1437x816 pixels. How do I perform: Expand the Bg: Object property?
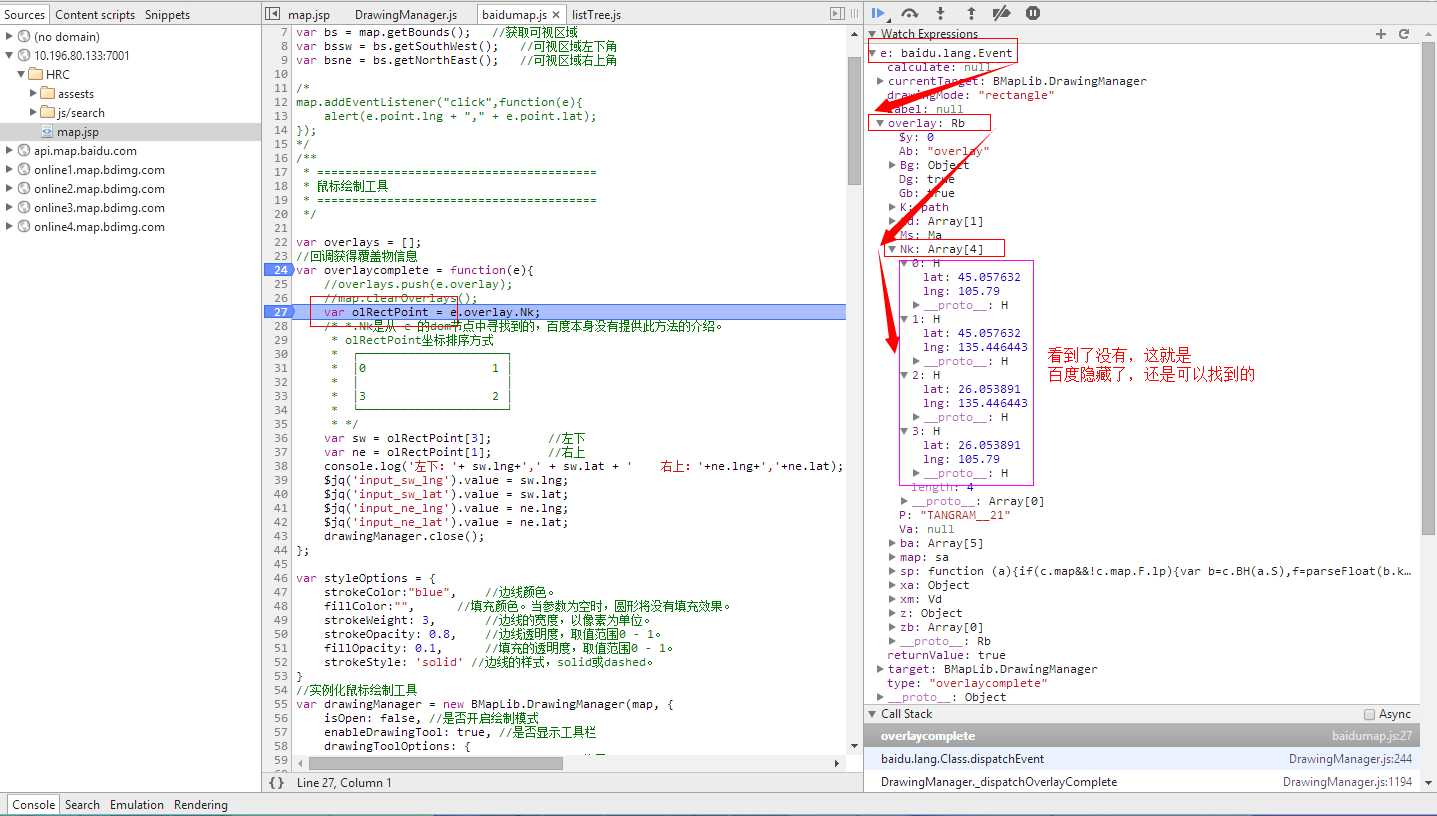click(892, 165)
